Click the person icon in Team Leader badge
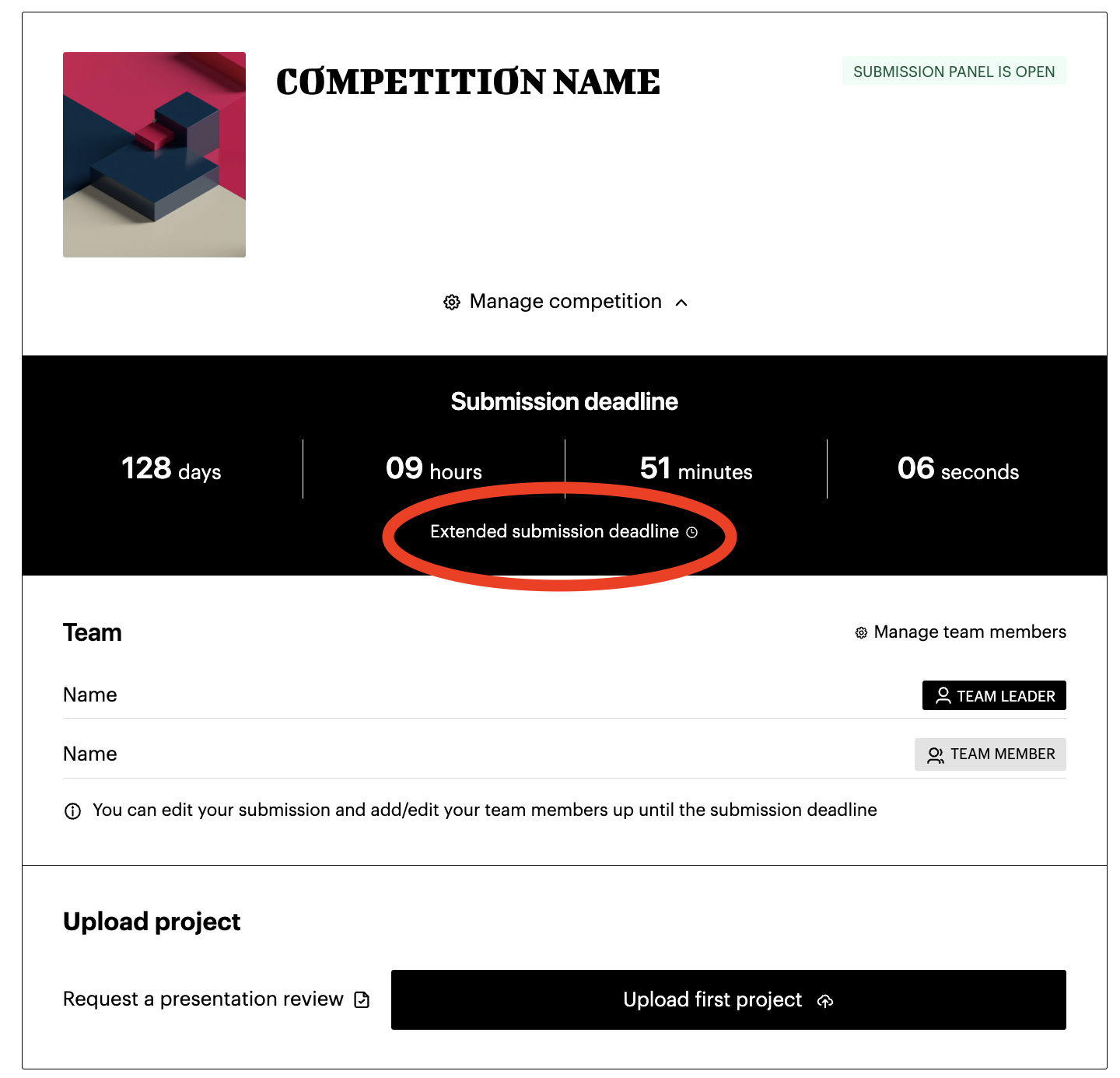 pyautogui.click(x=943, y=696)
